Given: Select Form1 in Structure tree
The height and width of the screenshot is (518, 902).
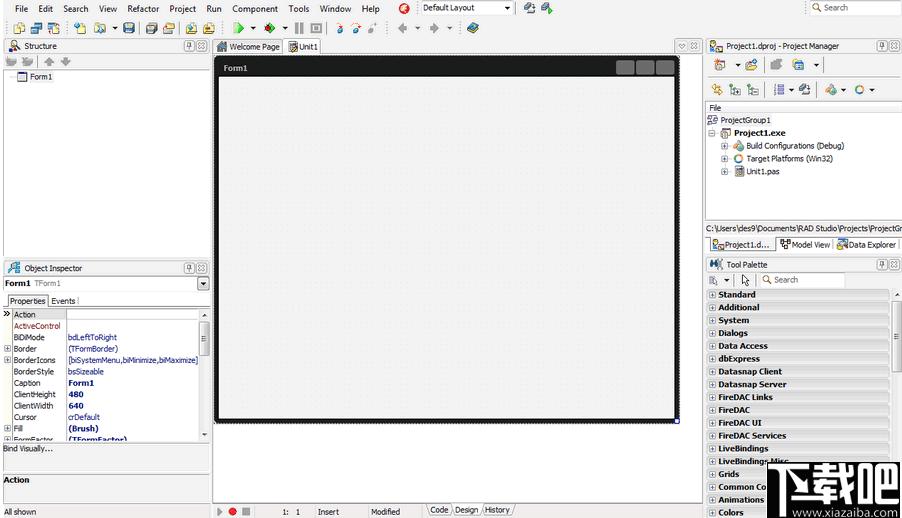Looking at the screenshot, I should point(41,77).
